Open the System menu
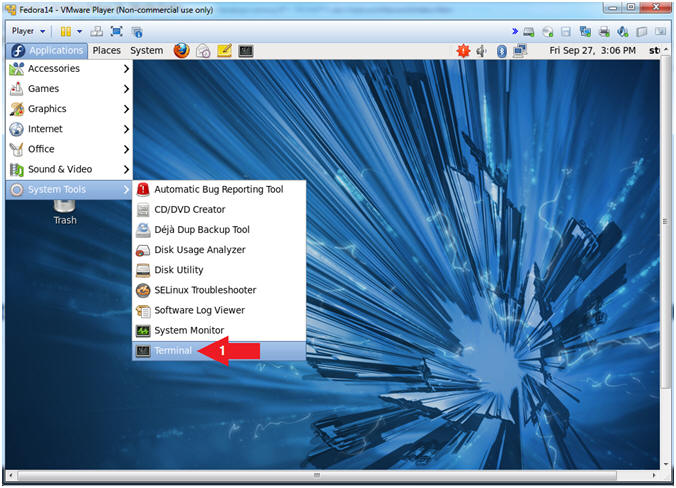 147,50
